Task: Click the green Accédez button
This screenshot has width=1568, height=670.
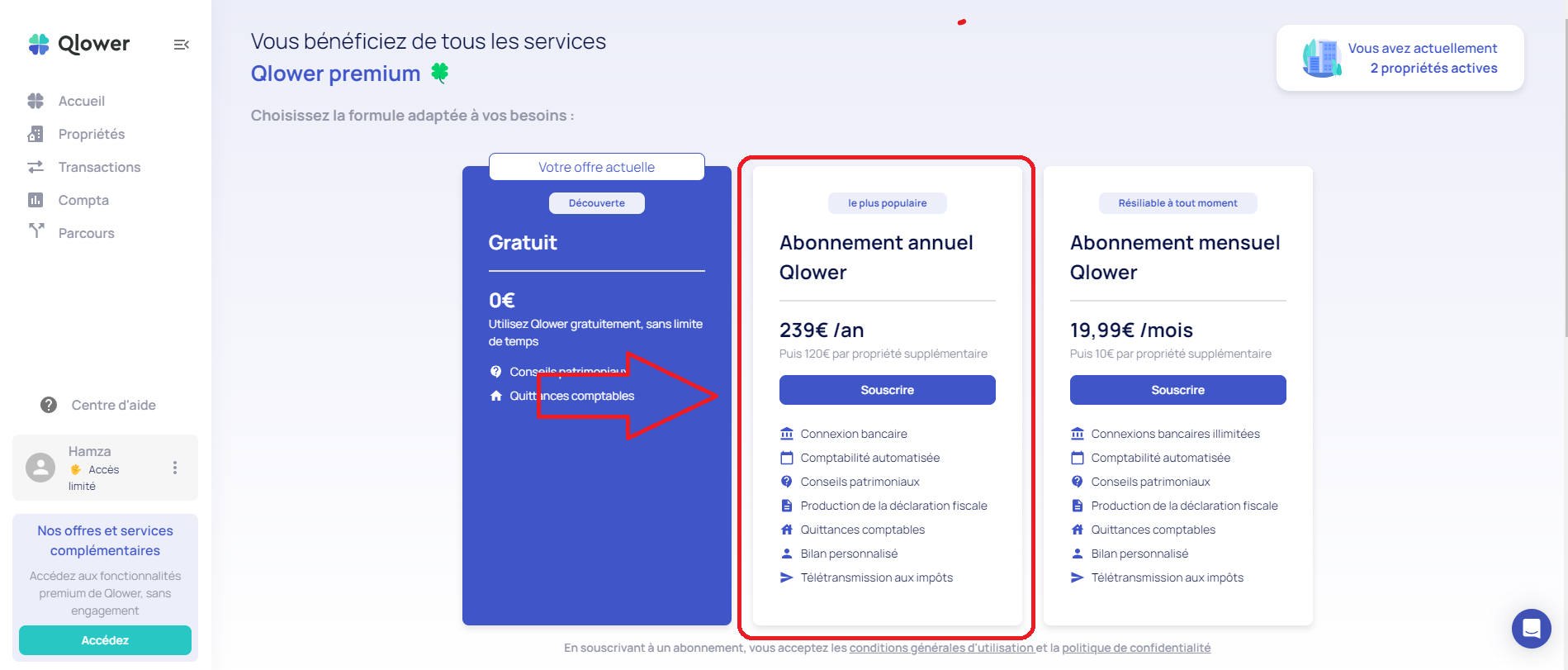Action: coord(105,640)
